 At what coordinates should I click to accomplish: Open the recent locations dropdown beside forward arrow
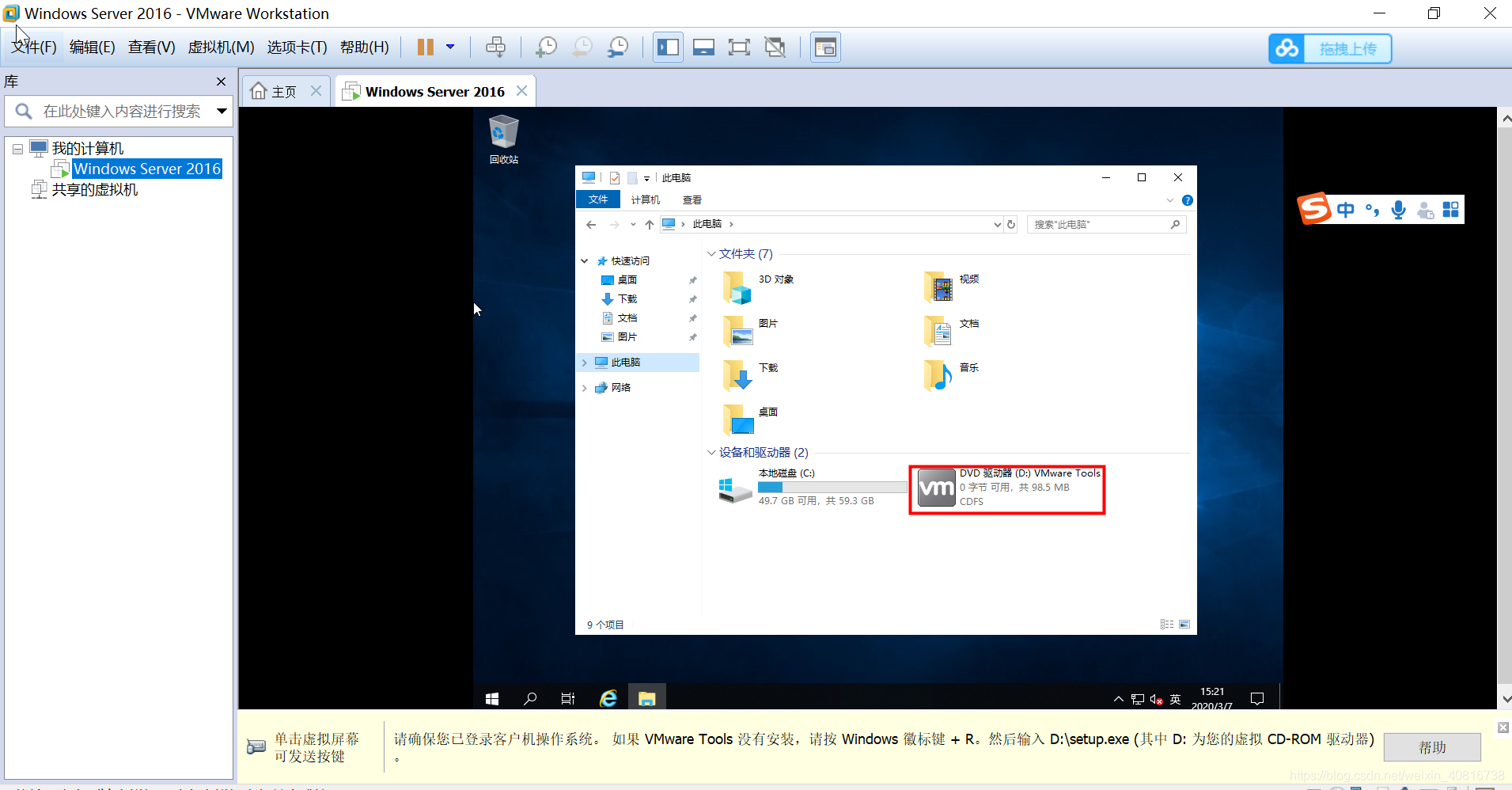pyautogui.click(x=633, y=225)
